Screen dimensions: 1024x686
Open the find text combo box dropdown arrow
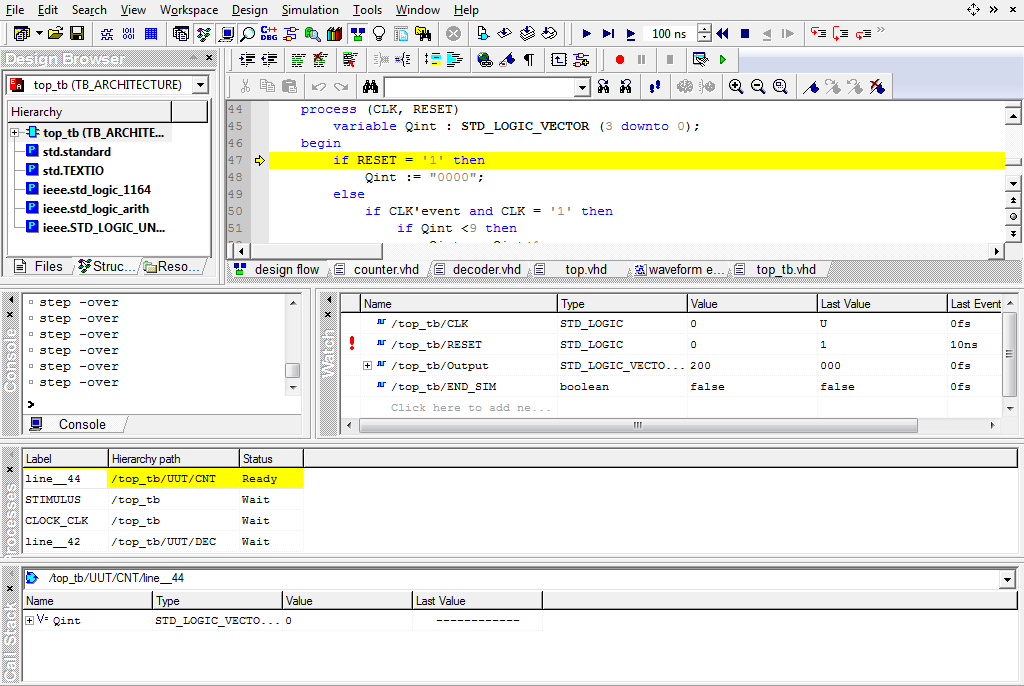pyautogui.click(x=582, y=87)
